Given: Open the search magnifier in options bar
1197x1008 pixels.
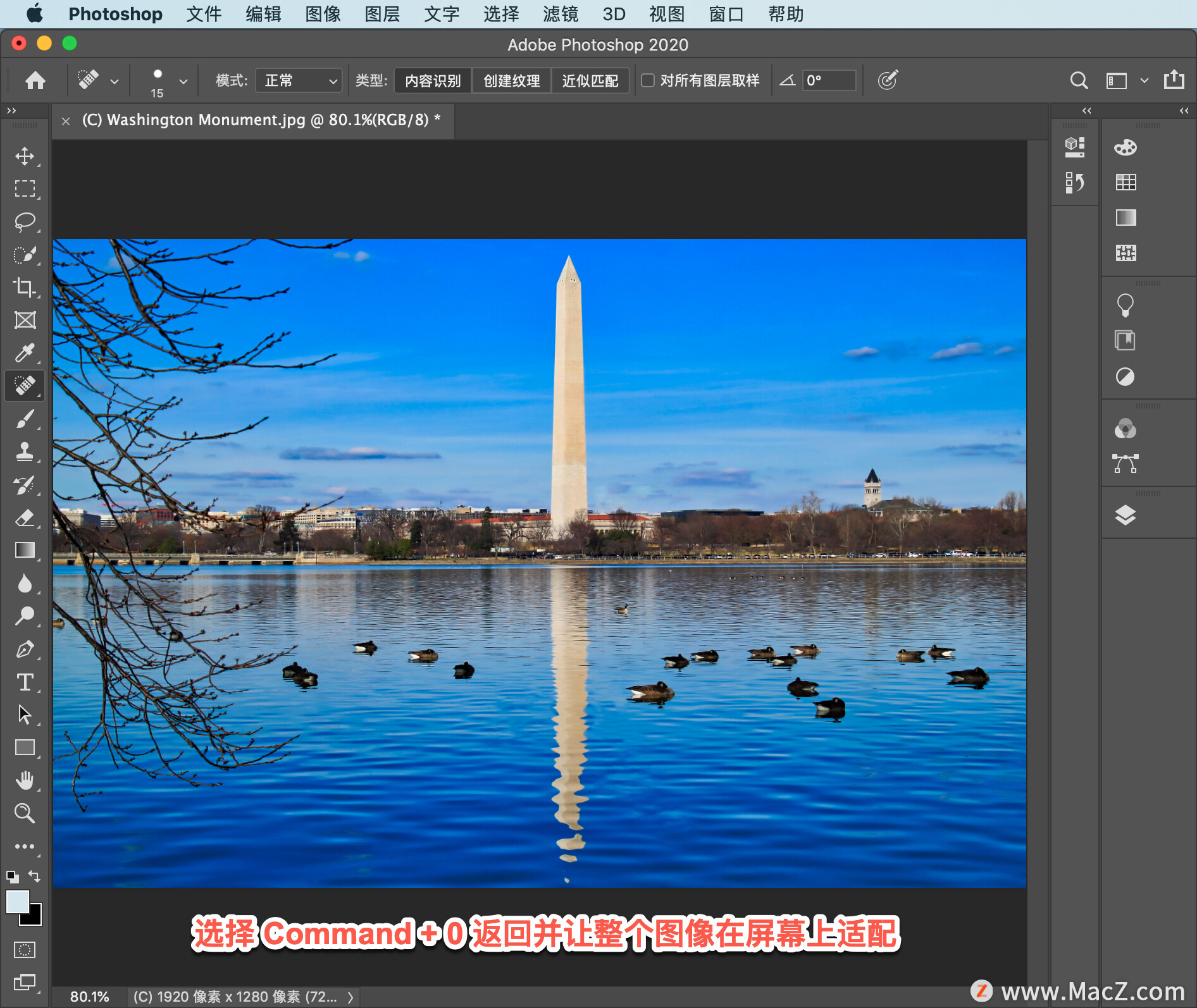Looking at the screenshot, I should (1079, 80).
